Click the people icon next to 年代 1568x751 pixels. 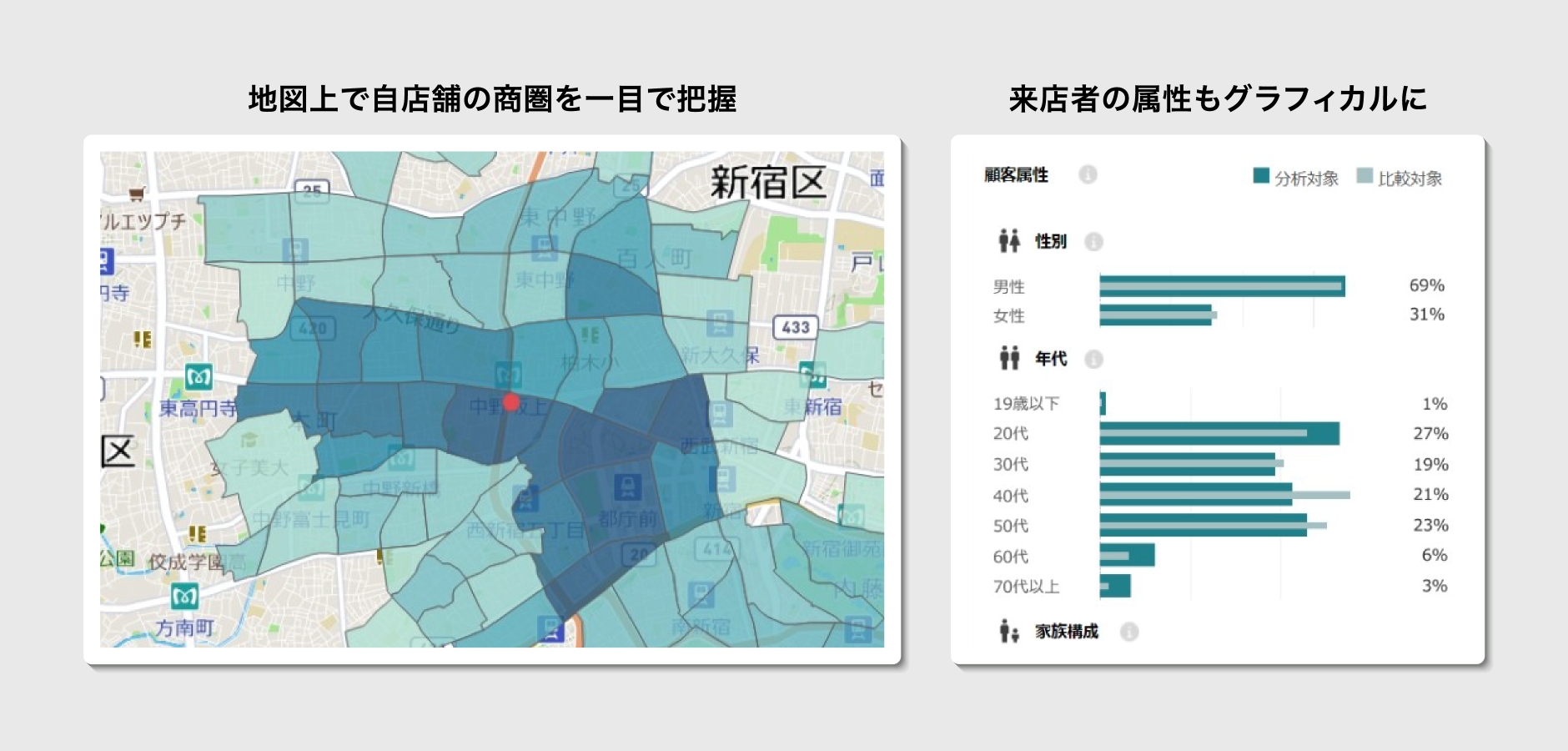(1009, 358)
